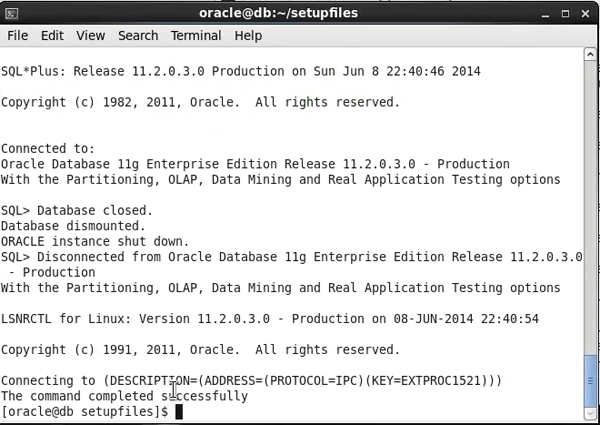
Task: Open the View menu
Action: [91, 35]
